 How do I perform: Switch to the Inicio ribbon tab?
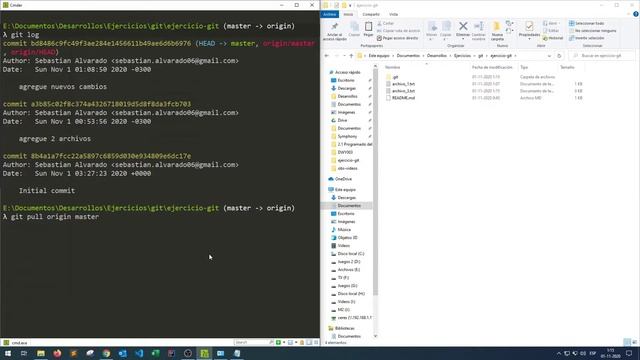348,14
